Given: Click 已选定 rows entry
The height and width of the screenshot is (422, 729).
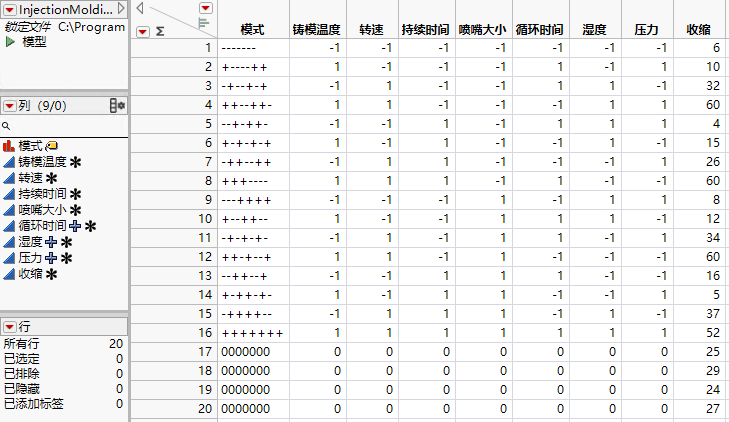Looking at the screenshot, I should pos(63,359).
